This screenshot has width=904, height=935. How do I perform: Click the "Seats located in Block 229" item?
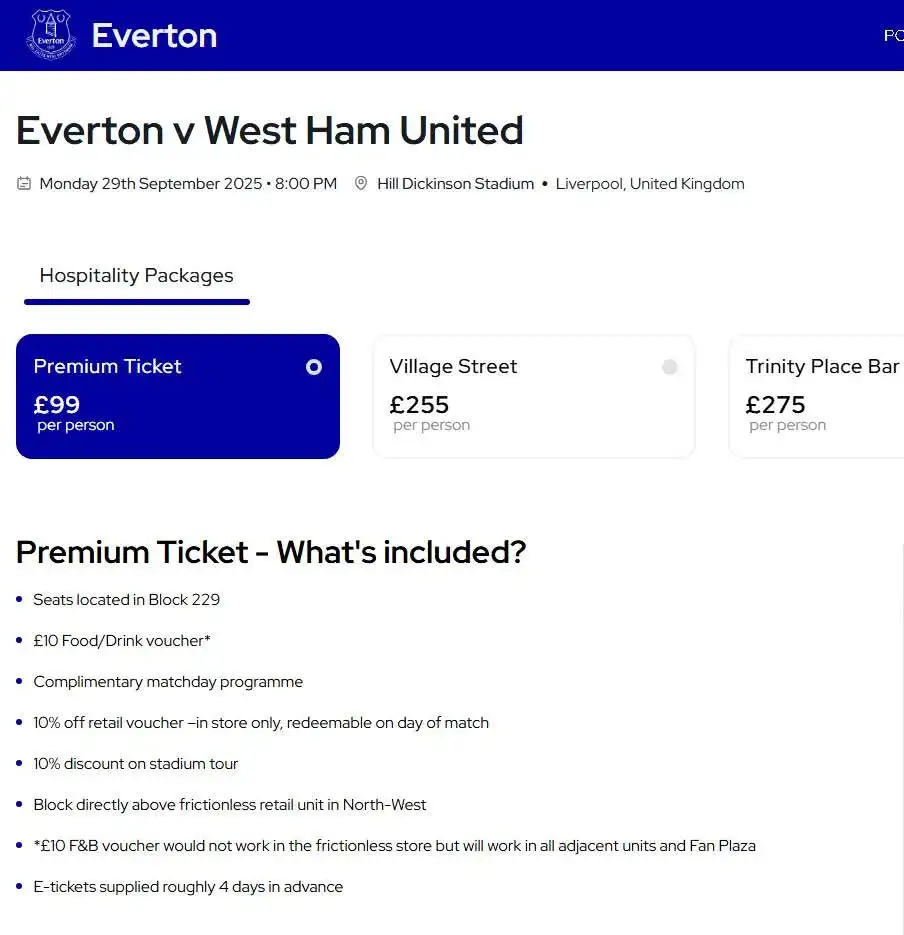126,600
